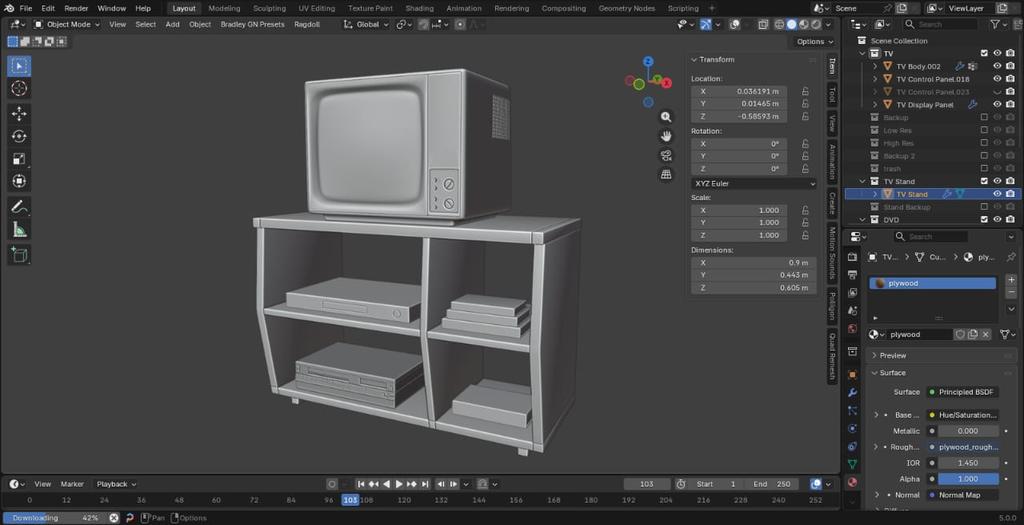Image resolution: width=1024 pixels, height=525 pixels.
Task: Click the fake user shield for plywood
Action: (x=960, y=334)
